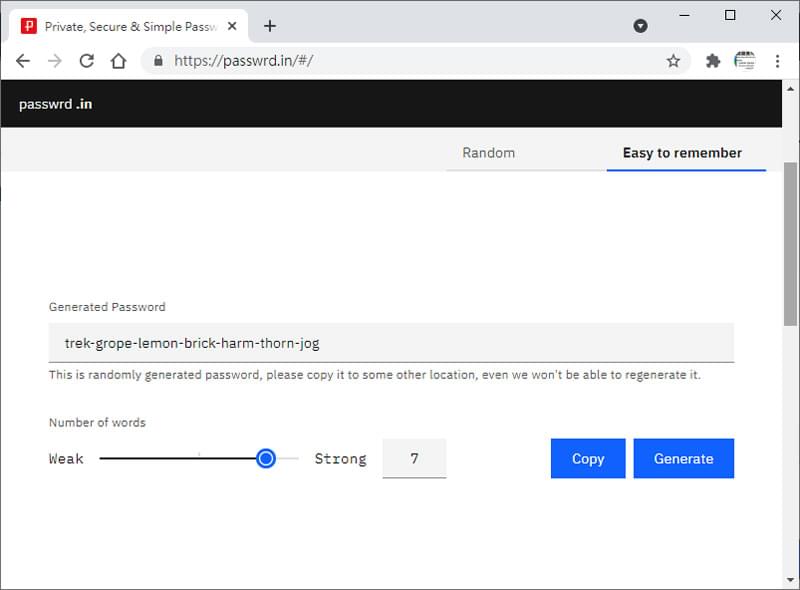Copy the generated password
Screen dimensions: 800x590
588,458
